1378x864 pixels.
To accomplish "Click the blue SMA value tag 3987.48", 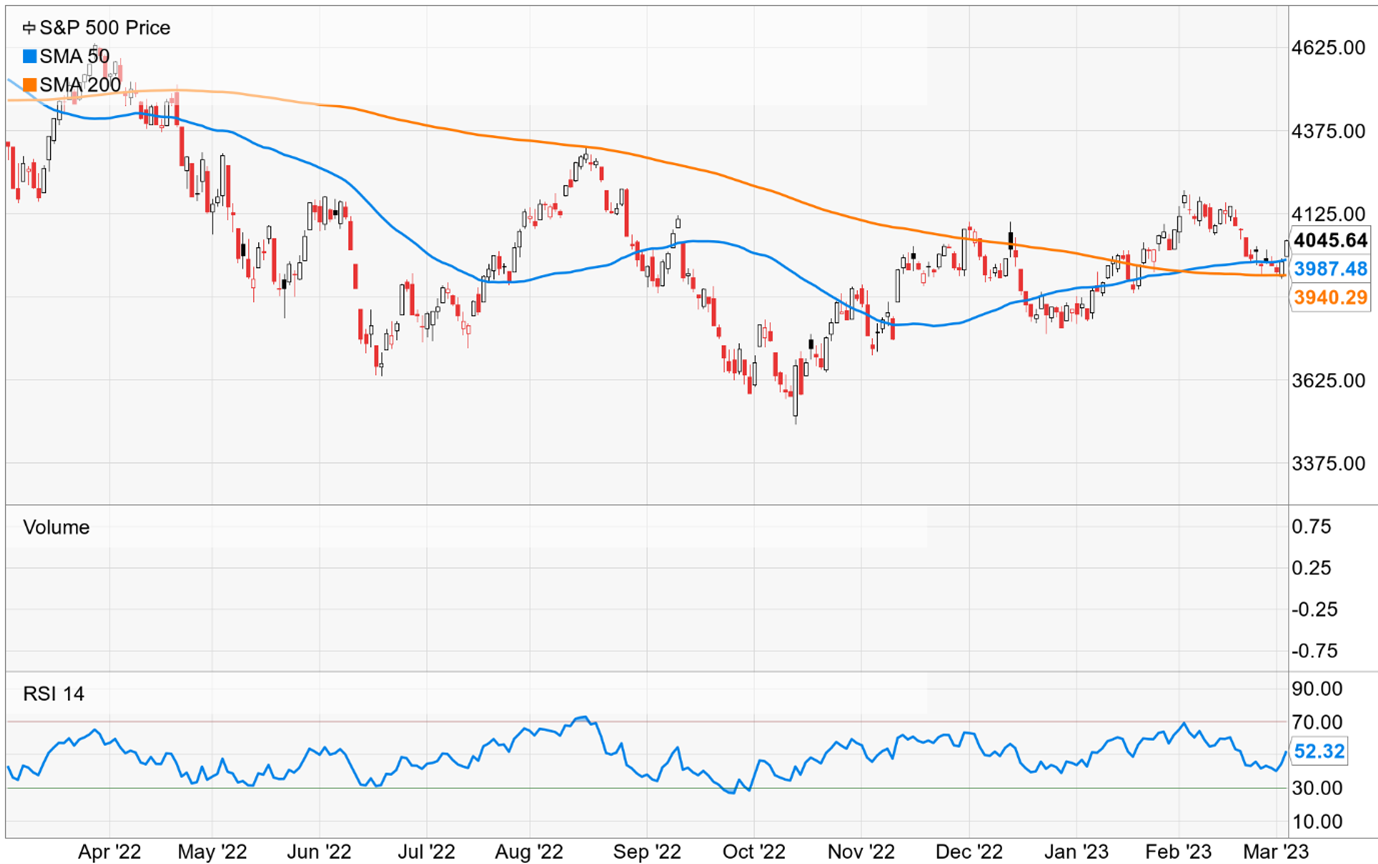I will (1329, 269).
